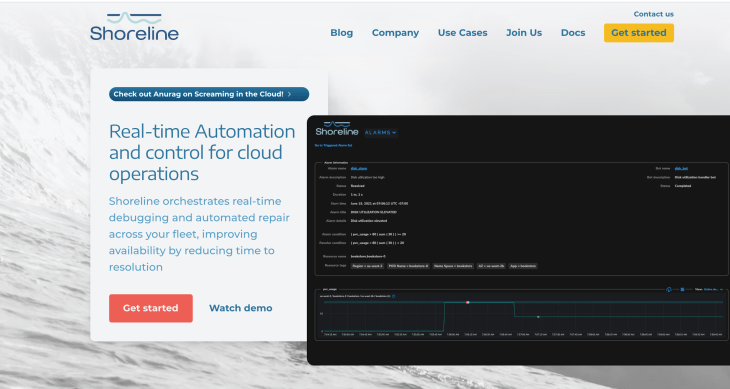Expand the ALARMS dropdown in dashboard
The image size is (730, 389).
point(381,133)
